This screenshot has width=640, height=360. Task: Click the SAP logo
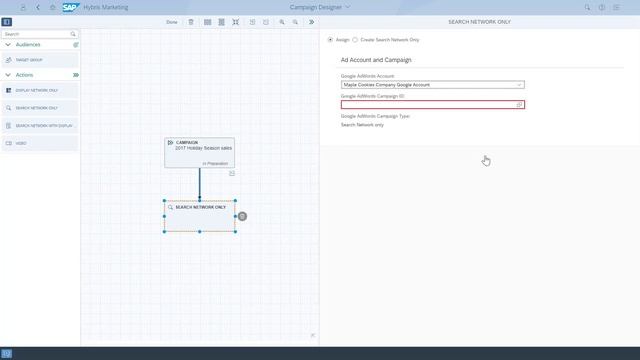tap(71, 7)
